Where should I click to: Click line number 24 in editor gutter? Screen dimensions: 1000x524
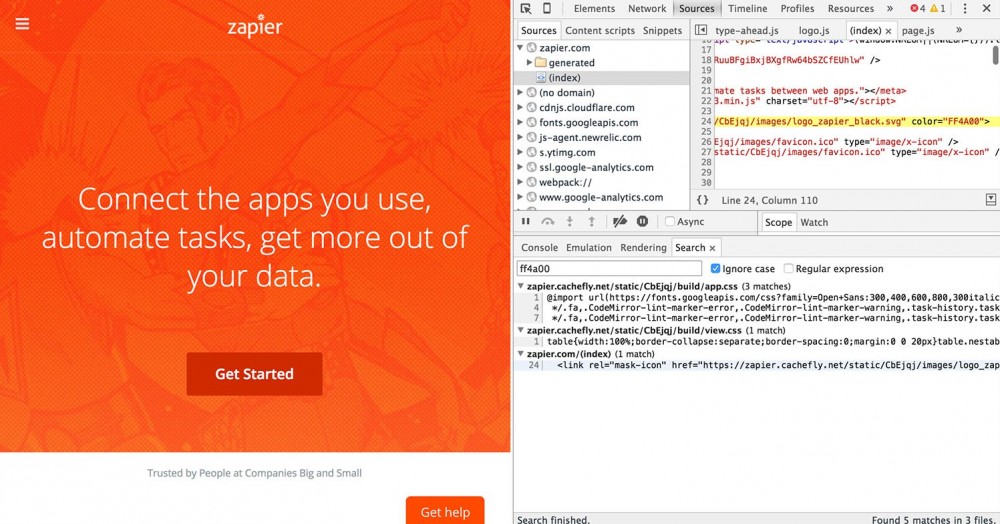[x=705, y=122]
